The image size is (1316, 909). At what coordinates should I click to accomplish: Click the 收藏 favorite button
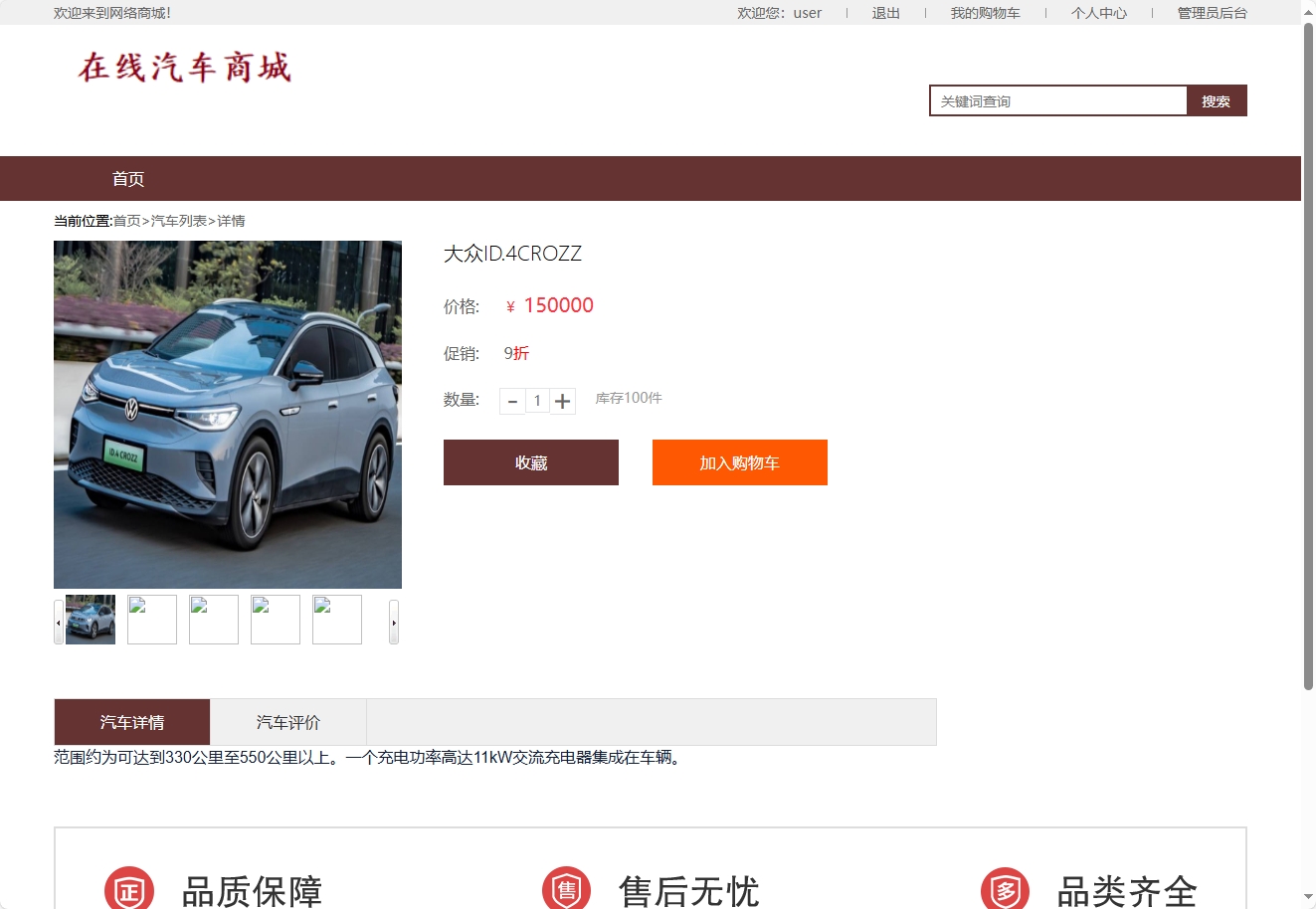530,461
